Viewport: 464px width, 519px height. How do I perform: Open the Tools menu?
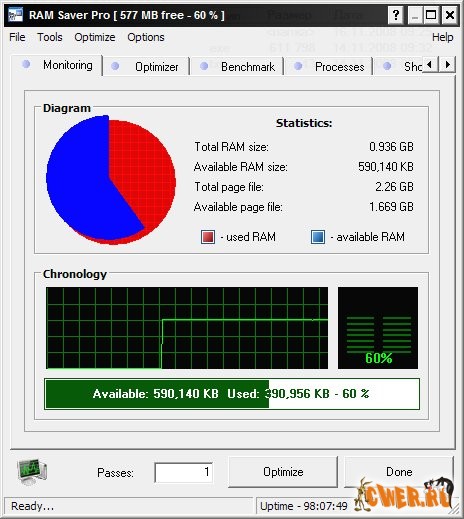50,37
